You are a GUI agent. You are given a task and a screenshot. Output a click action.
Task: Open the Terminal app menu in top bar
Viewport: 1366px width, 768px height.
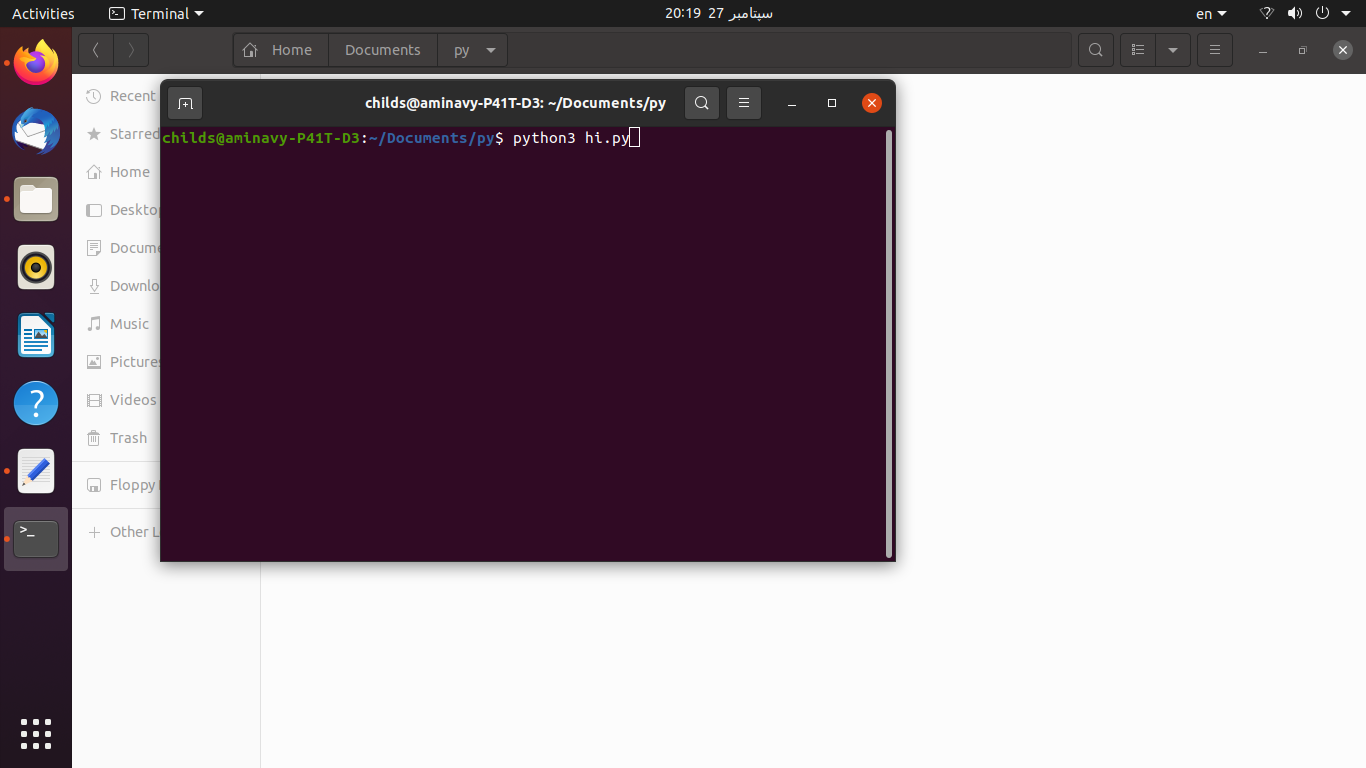coord(156,14)
